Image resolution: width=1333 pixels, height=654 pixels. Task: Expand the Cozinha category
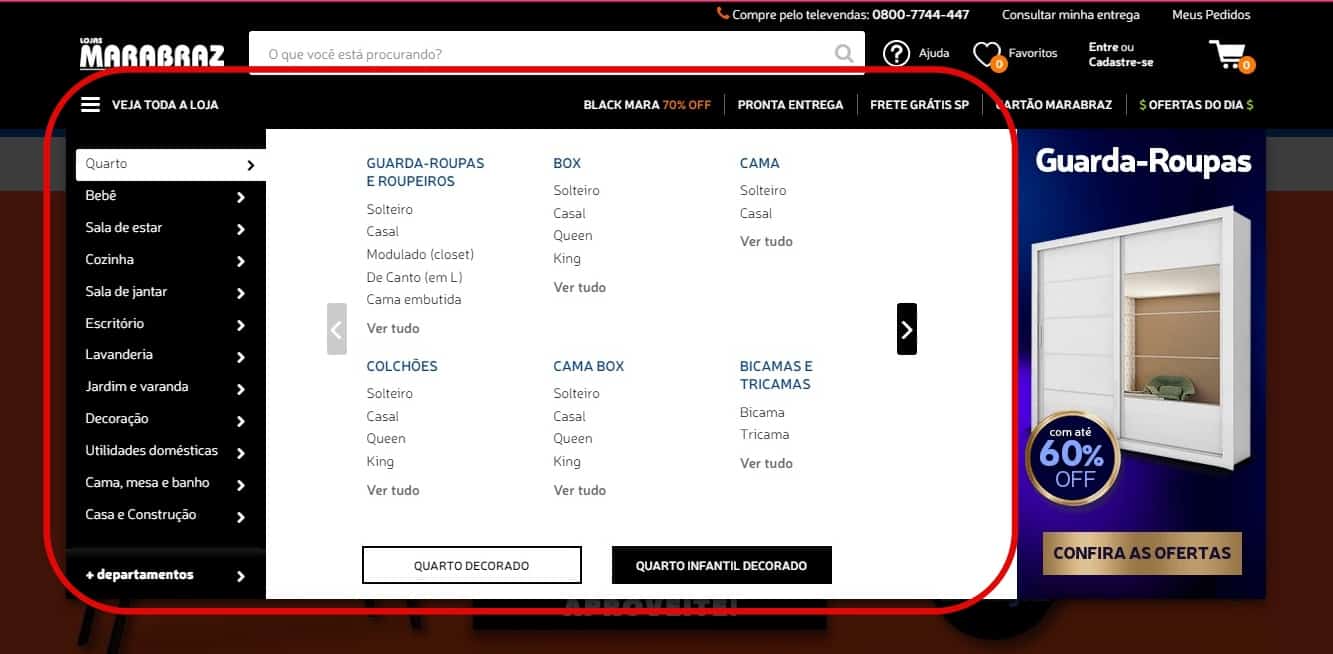click(165, 260)
